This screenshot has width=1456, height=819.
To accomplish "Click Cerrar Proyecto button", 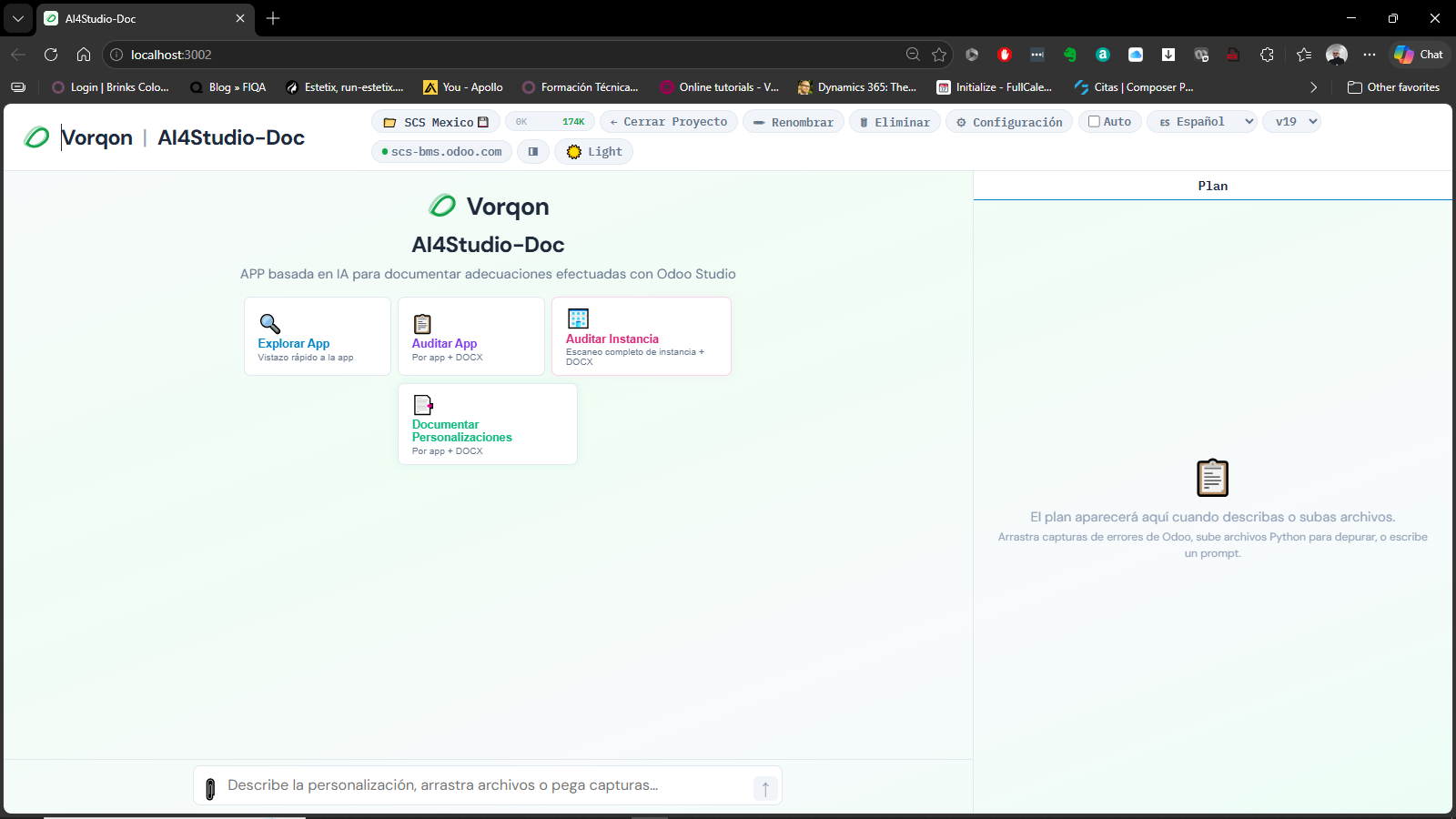I will 669,122.
